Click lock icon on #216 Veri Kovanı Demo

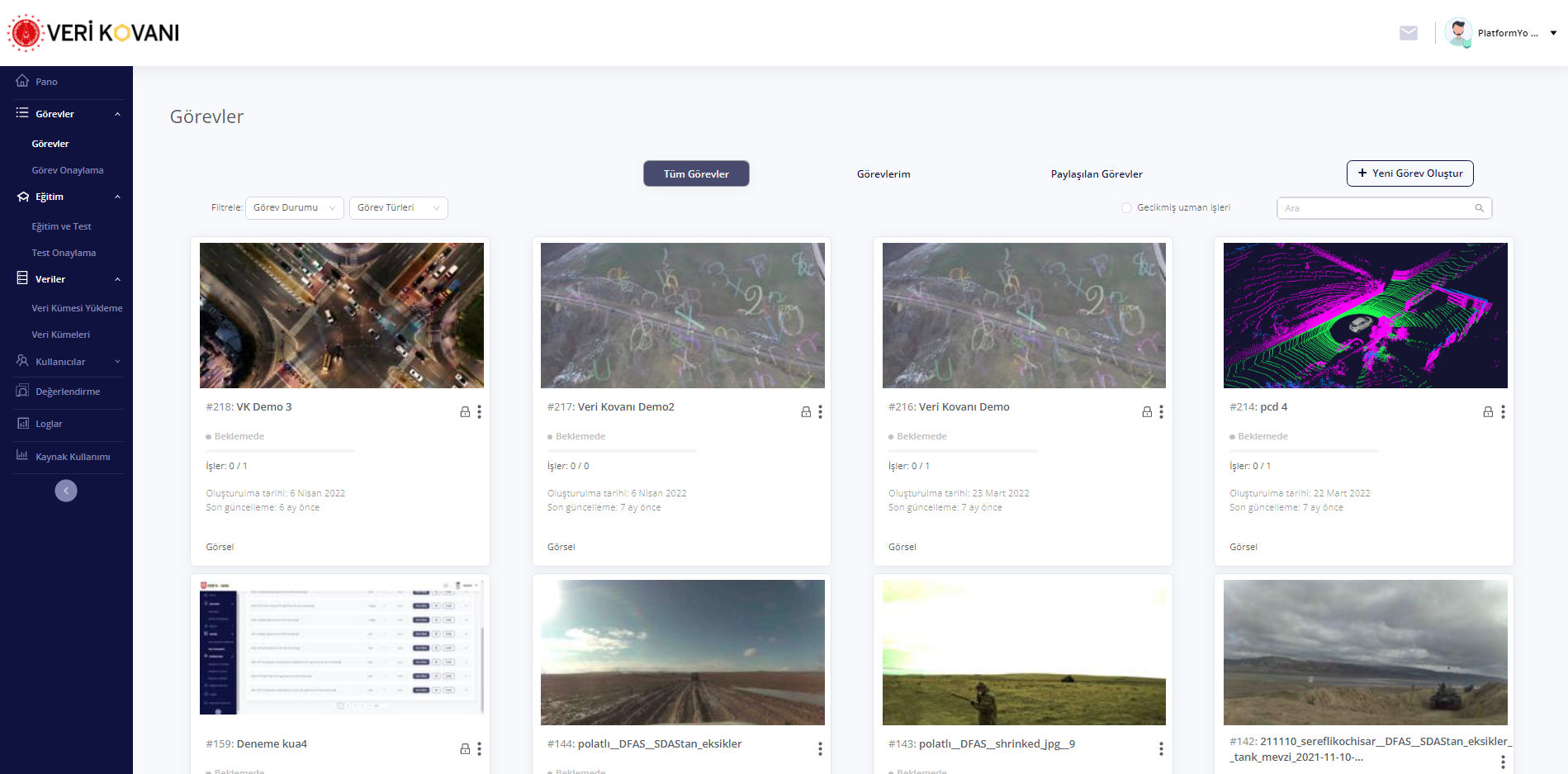point(1147,411)
